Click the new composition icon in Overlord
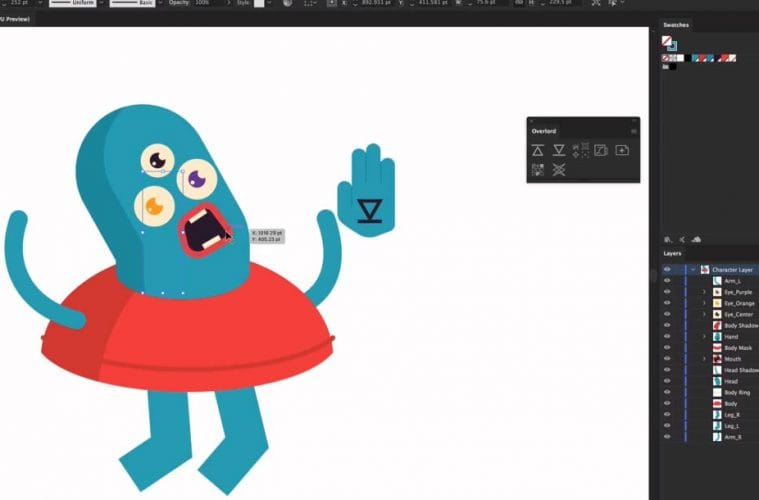The image size is (759, 500). click(622, 151)
